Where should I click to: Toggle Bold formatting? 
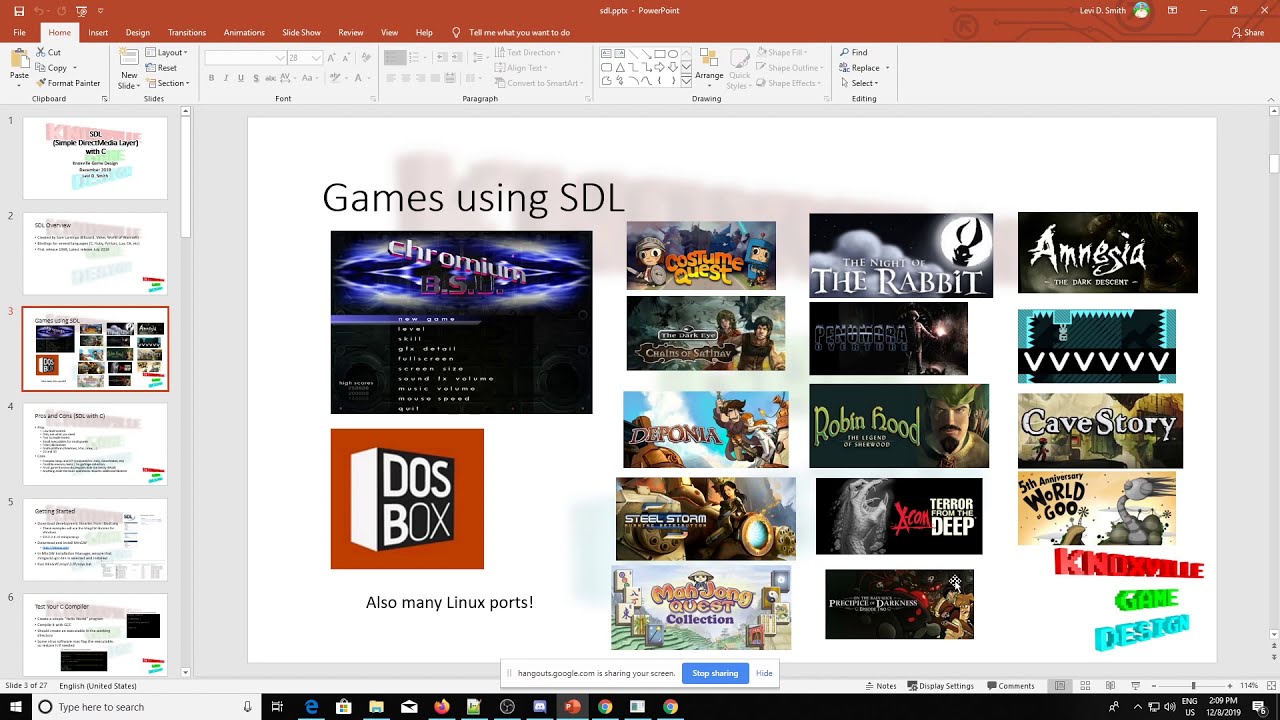(211, 78)
